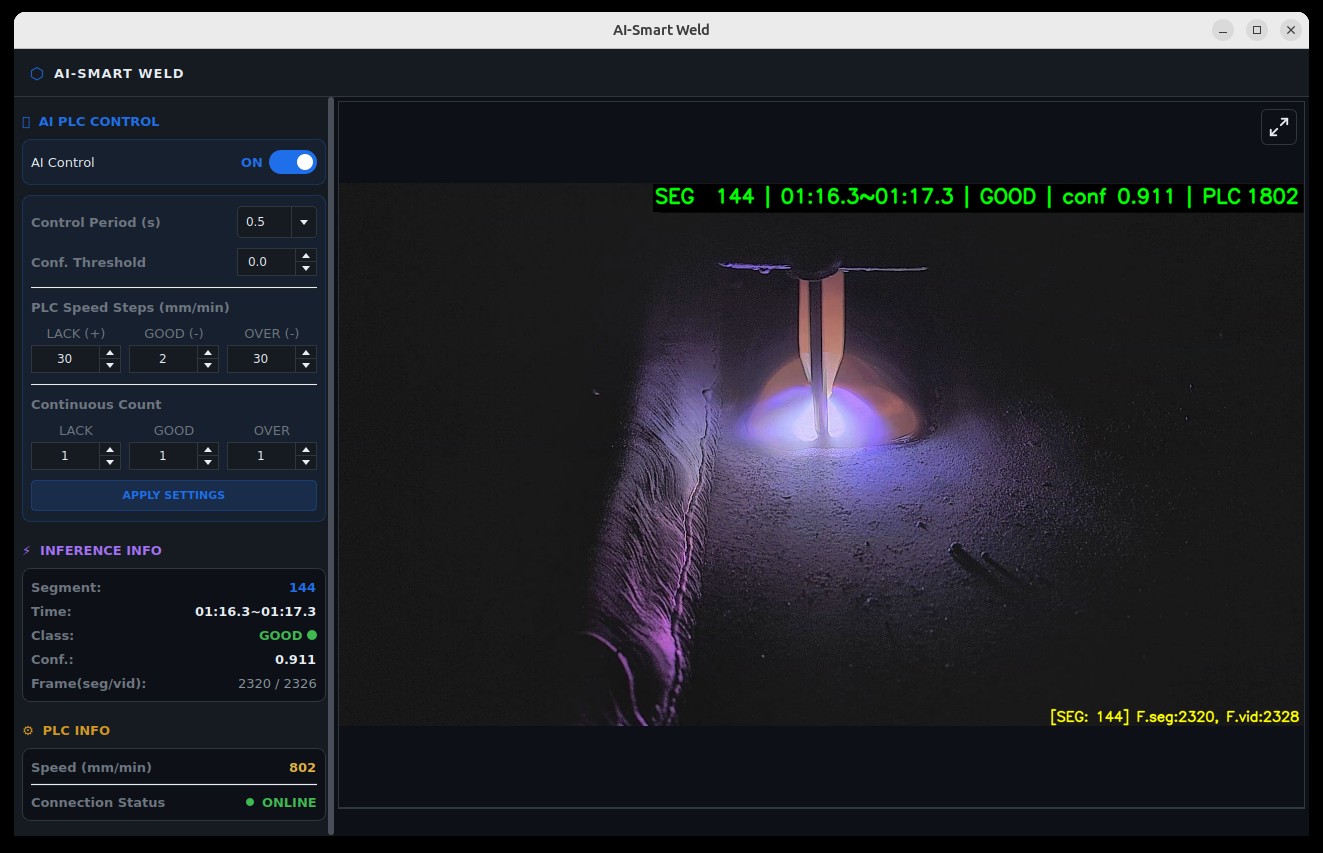Increase the GOOD (-) speed step

[x=208, y=353]
